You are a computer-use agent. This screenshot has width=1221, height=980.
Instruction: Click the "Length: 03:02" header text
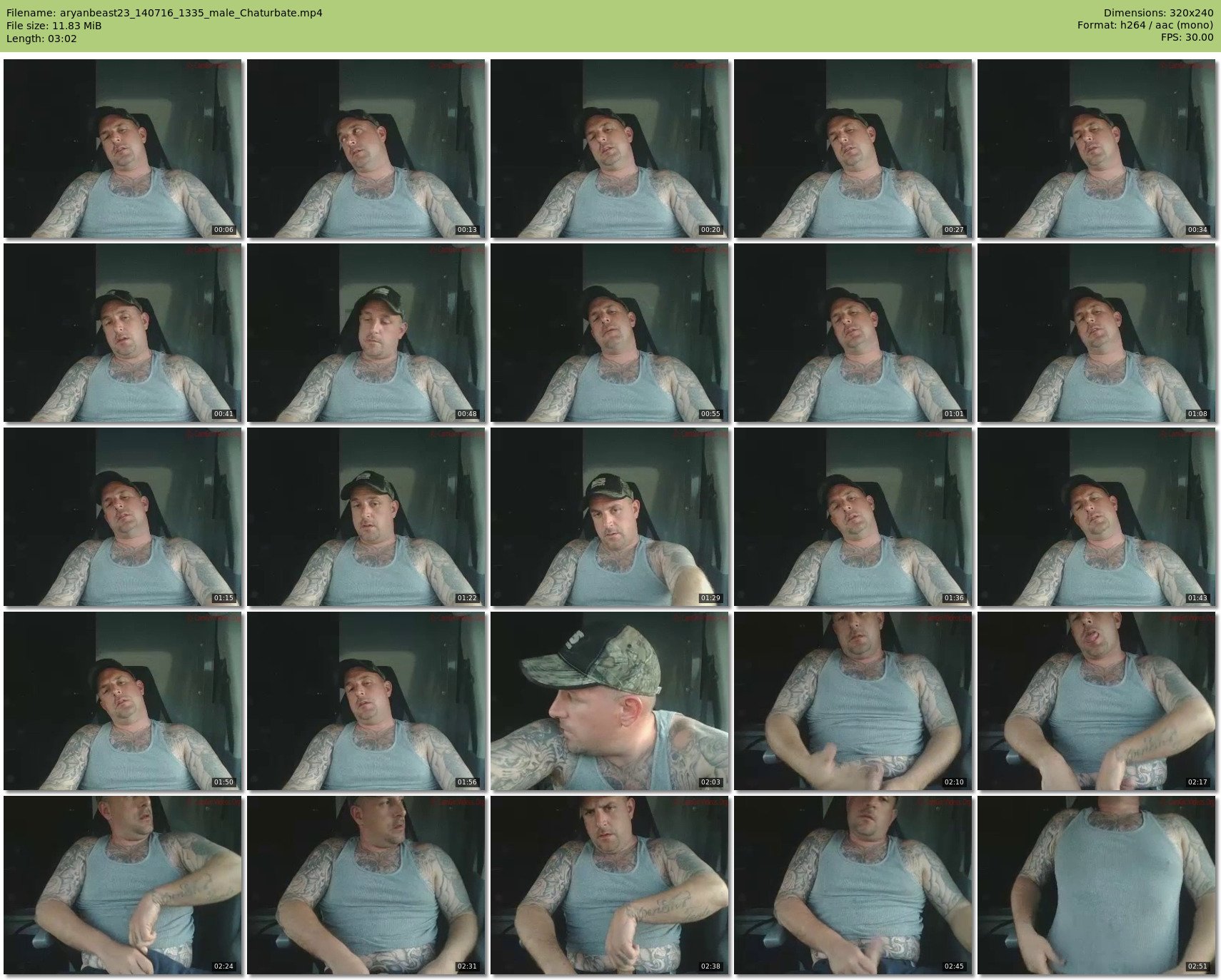pos(41,39)
